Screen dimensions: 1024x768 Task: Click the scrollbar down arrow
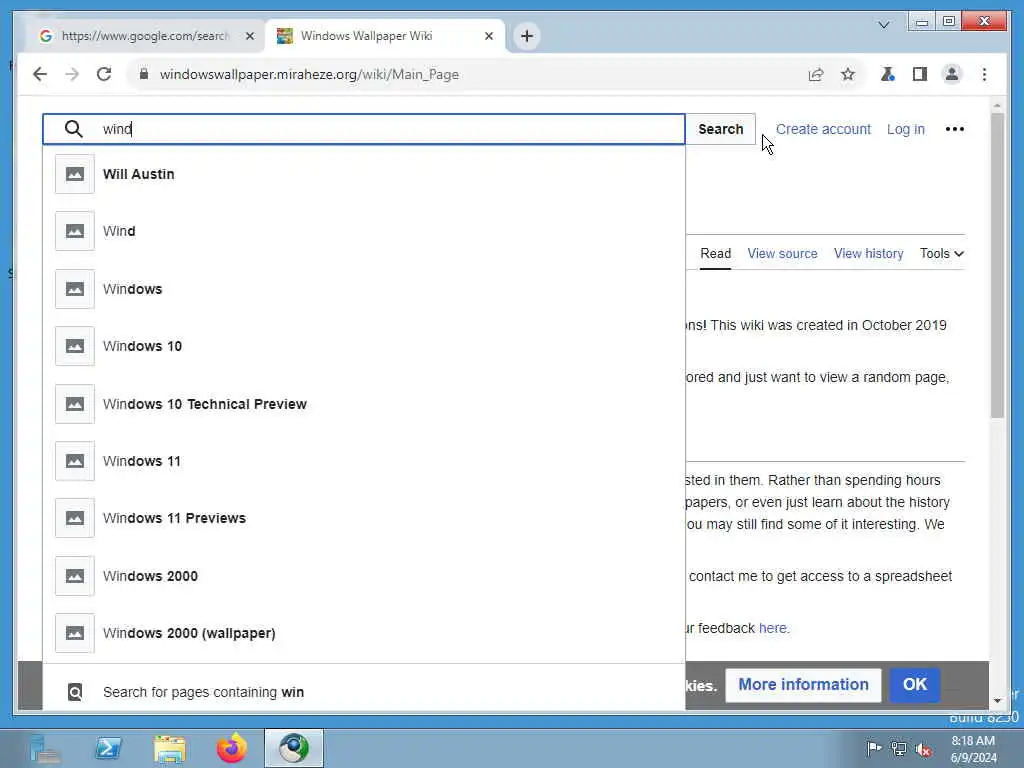997,701
